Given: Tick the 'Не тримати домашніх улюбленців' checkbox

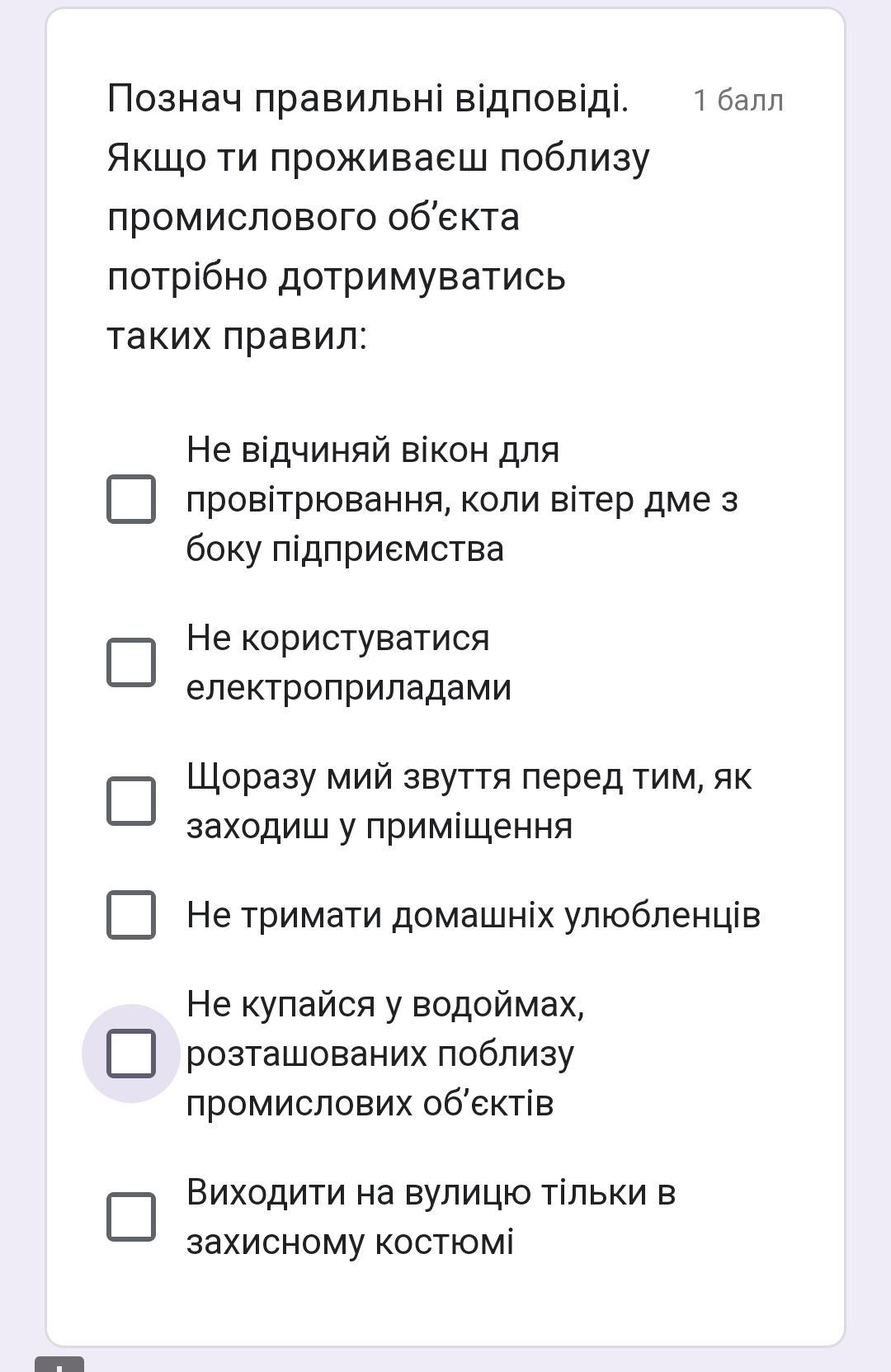Looking at the screenshot, I should pos(131,915).
